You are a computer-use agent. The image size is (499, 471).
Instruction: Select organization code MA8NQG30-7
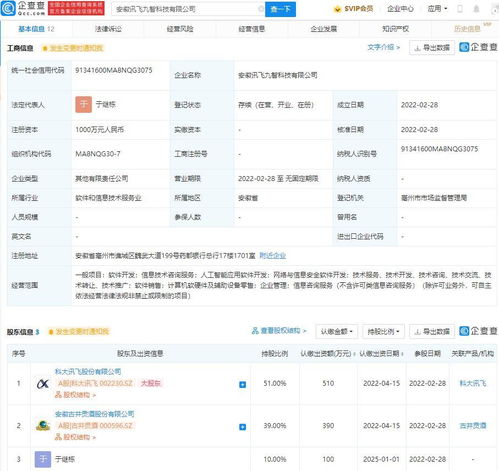click(98, 154)
